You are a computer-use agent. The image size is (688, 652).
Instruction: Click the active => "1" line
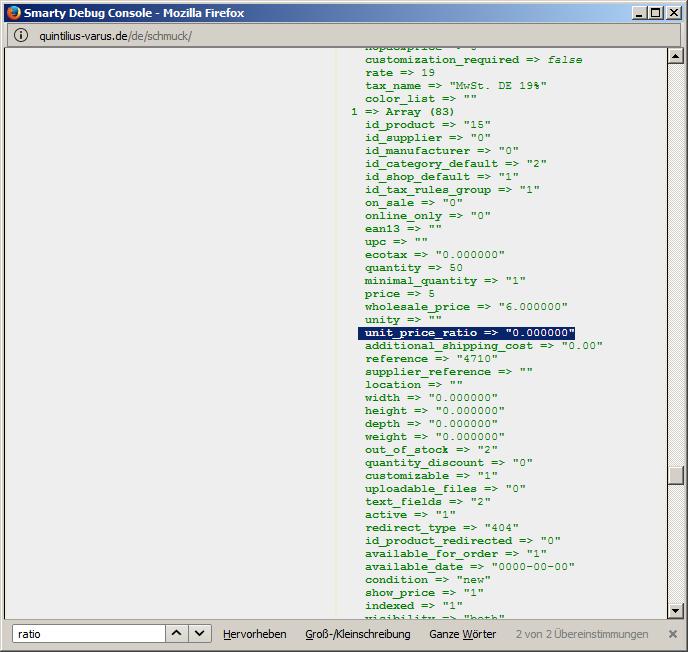[x=410, y=515]
